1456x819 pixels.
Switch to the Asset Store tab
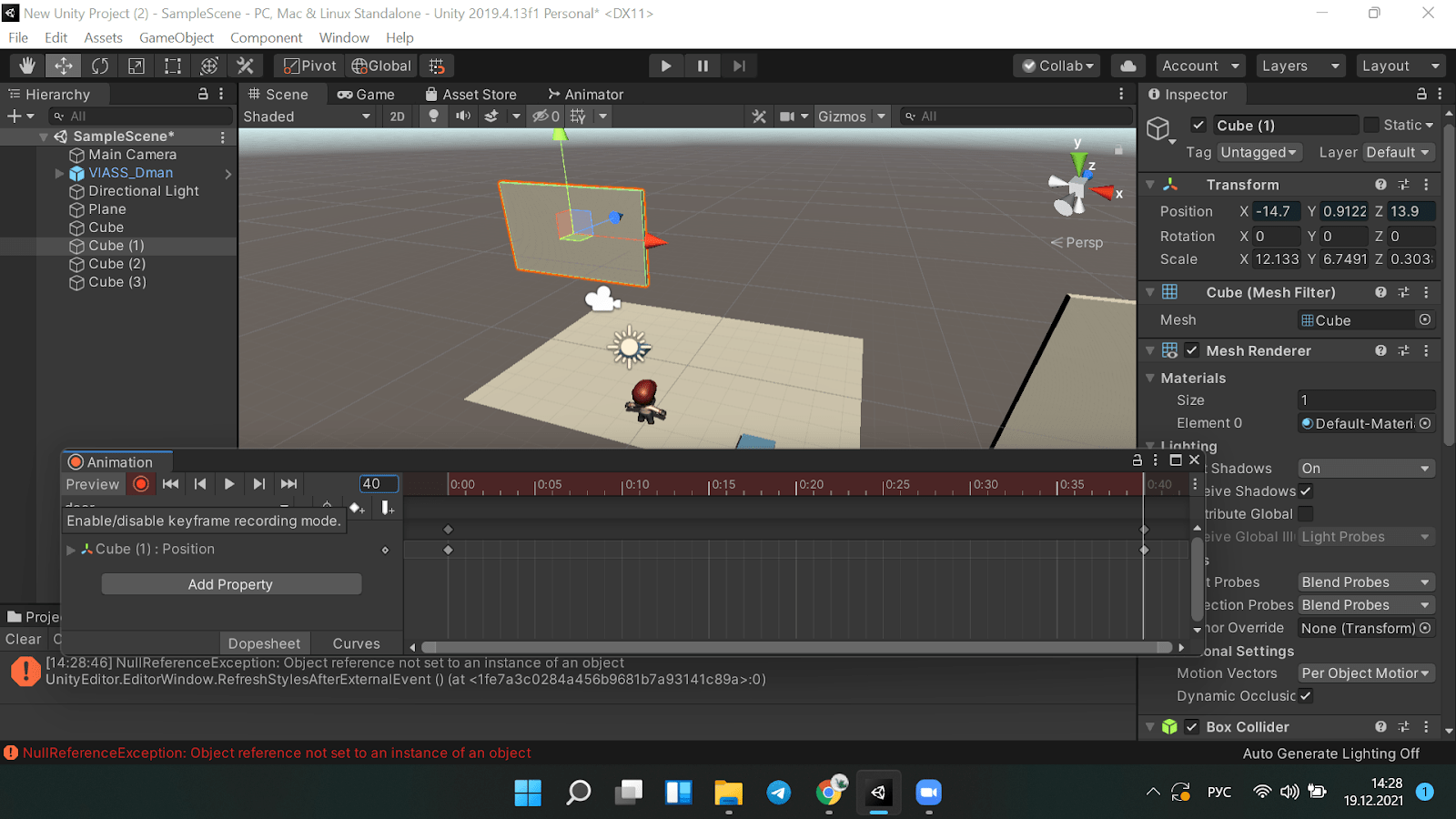[x=470, y=94]
